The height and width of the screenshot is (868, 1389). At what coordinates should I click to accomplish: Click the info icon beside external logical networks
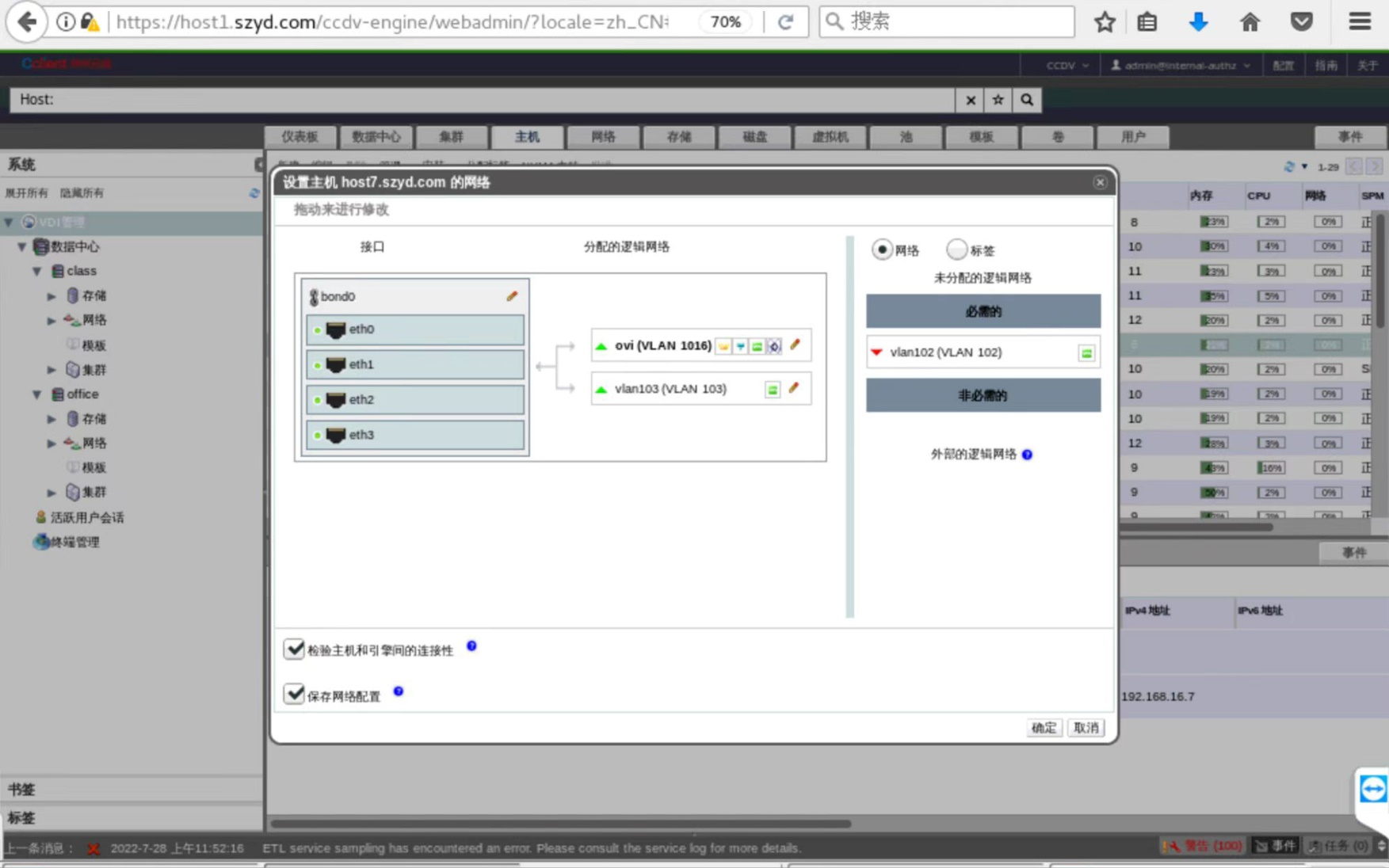click(1027, 455)
